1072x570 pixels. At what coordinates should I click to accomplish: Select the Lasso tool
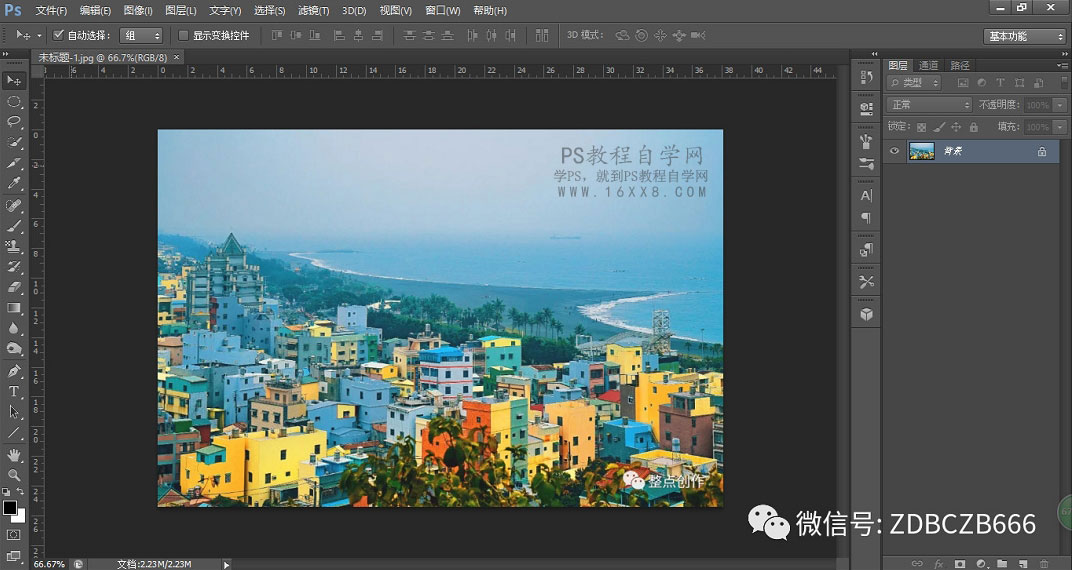coord(14,121)
